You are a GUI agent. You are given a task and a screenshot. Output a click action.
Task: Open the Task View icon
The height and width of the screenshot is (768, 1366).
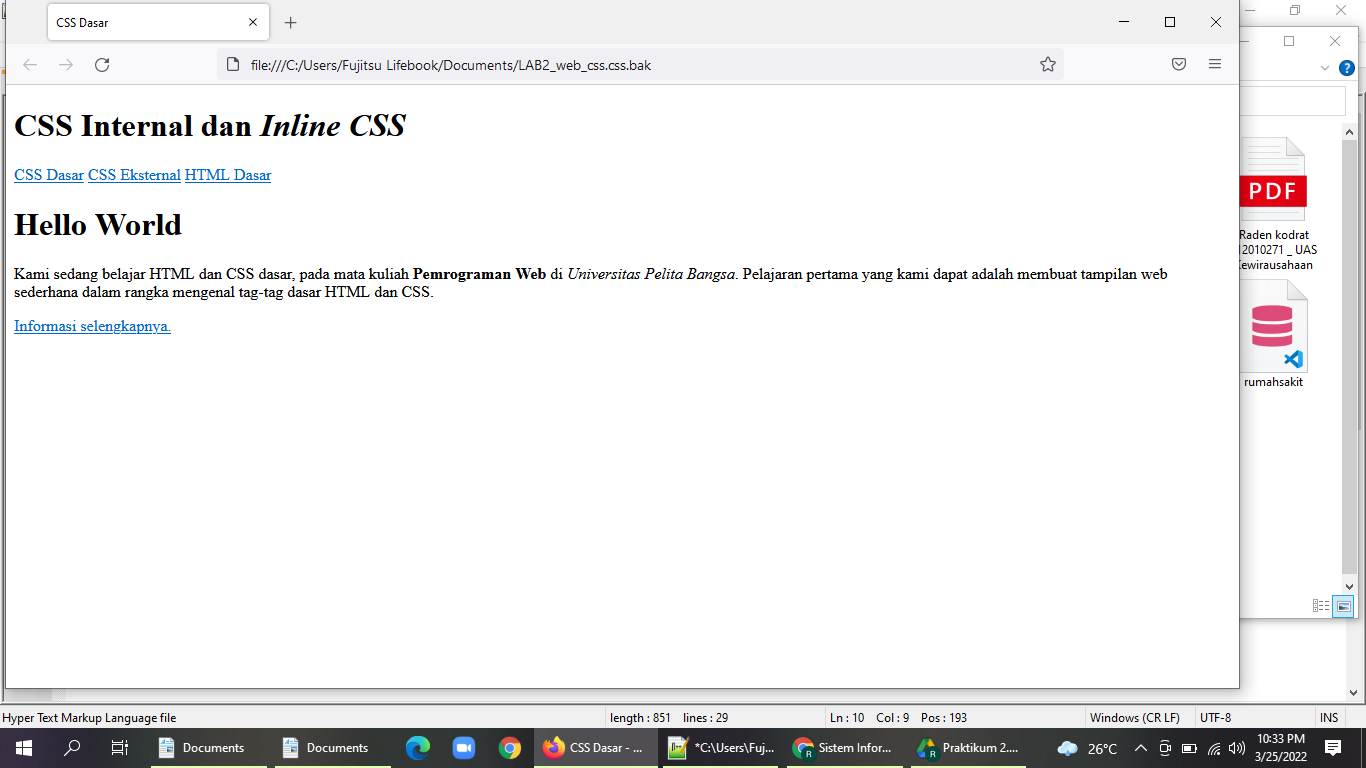click(120, 748)
